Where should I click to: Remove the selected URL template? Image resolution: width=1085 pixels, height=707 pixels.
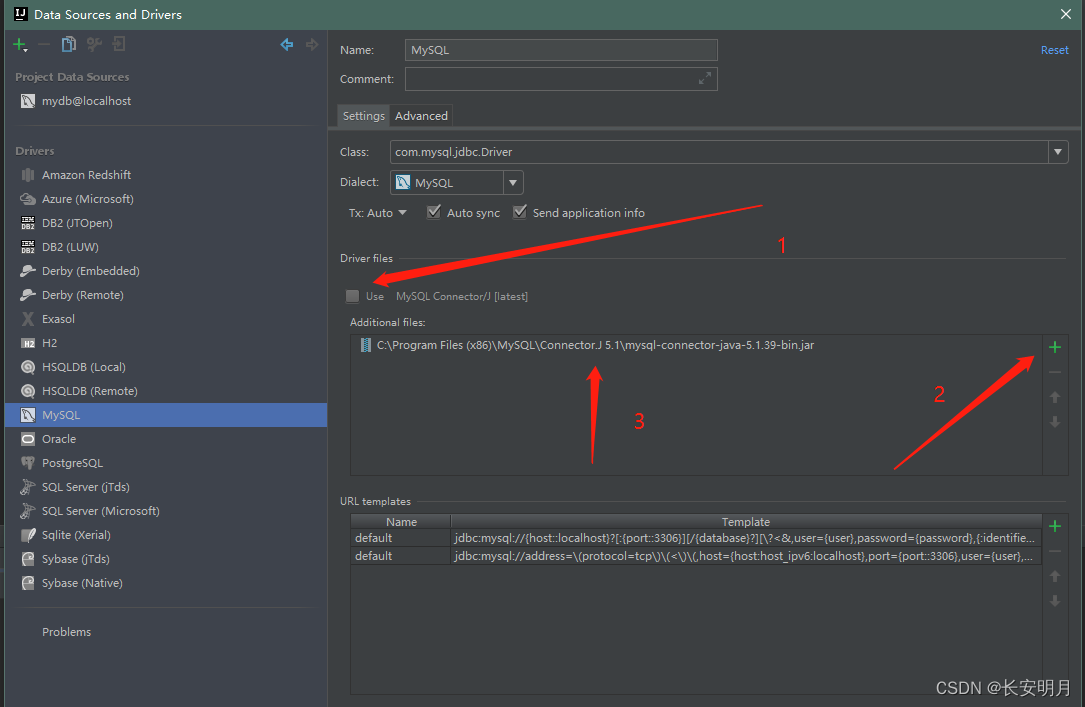[x=1055, y=551]
